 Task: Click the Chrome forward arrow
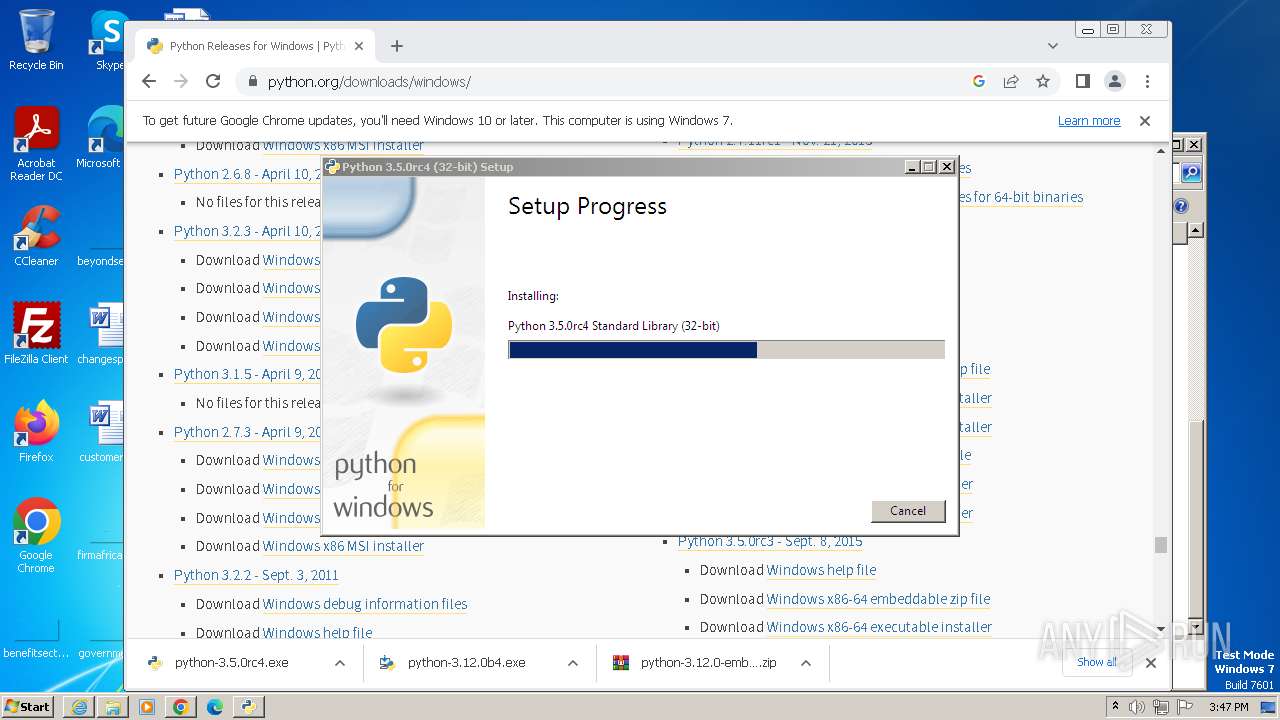[x=181, y=81]
